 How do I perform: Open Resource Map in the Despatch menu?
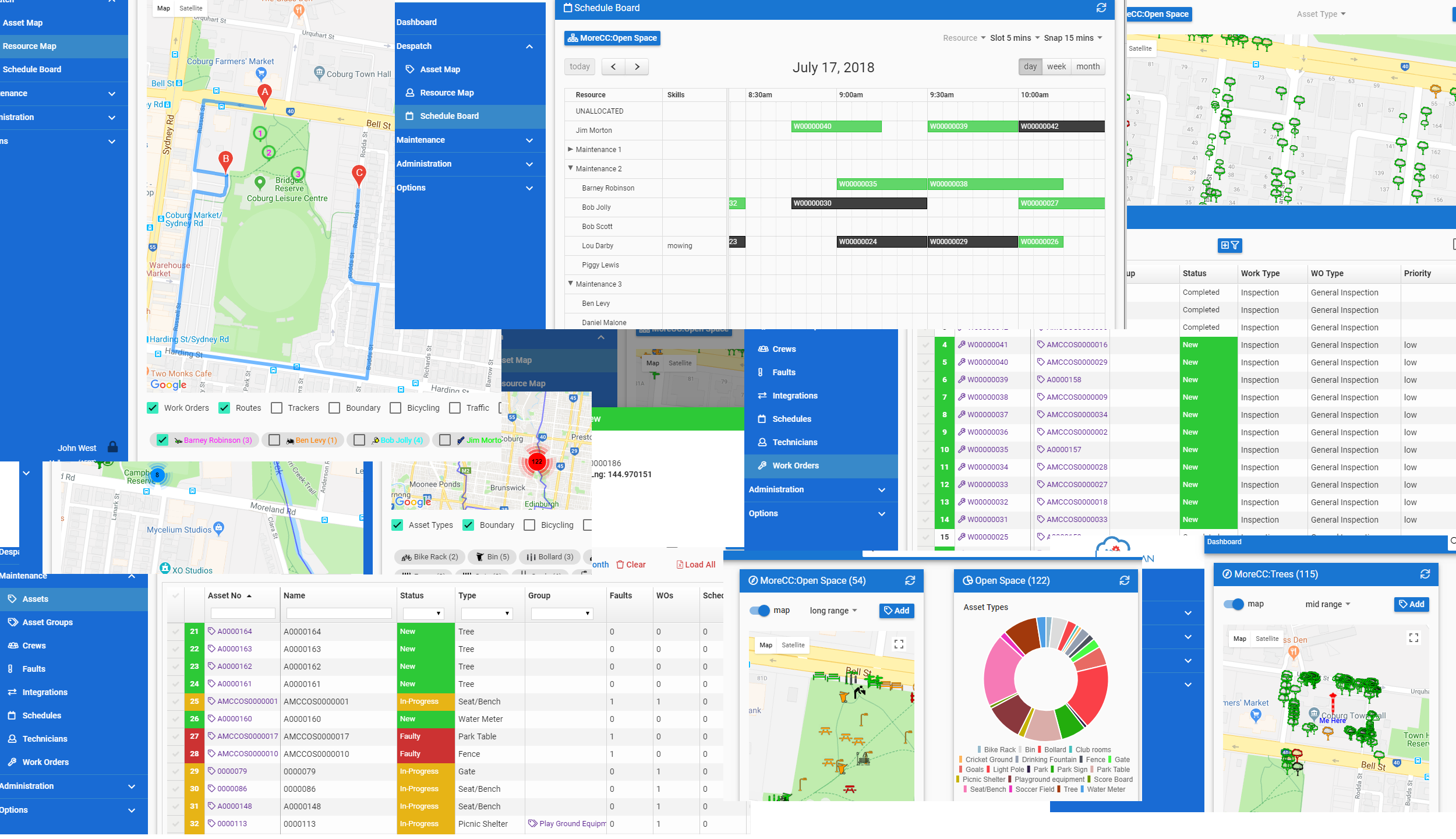click(447, 93)
